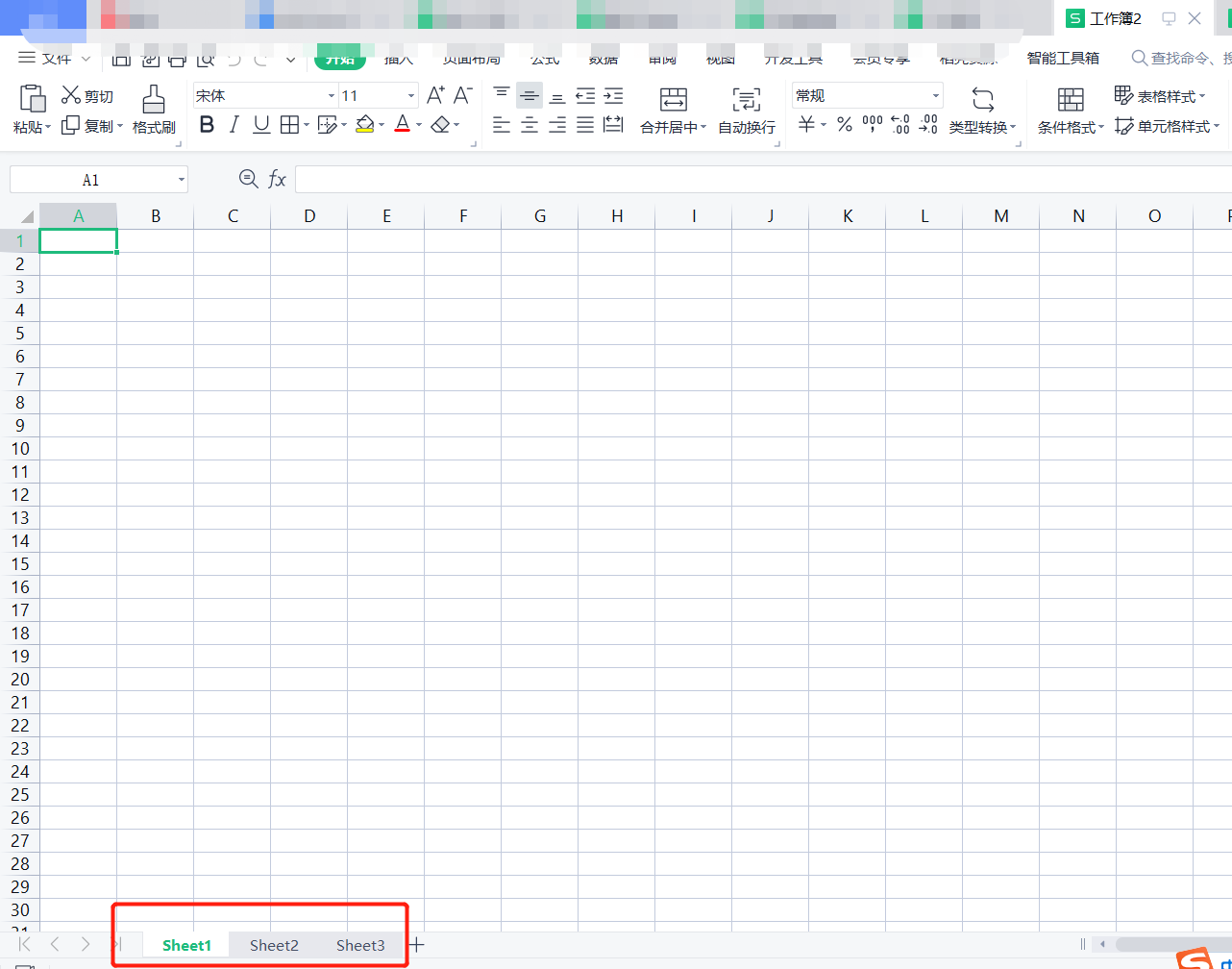Viewport: 1232px width, 969px height.
Task: Click the fill color paint bucket icon
Action: tap(364, 125)
